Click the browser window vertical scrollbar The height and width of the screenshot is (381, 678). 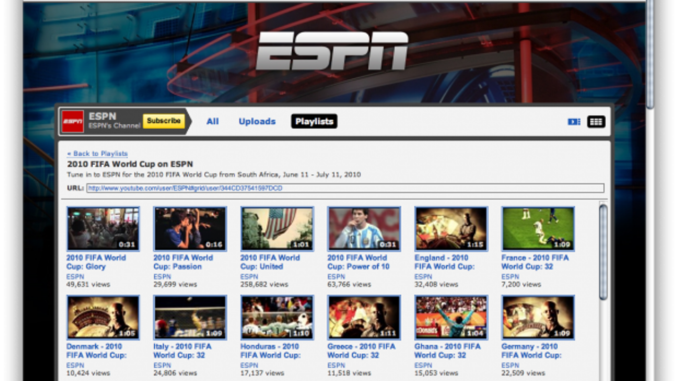(650, 54)
